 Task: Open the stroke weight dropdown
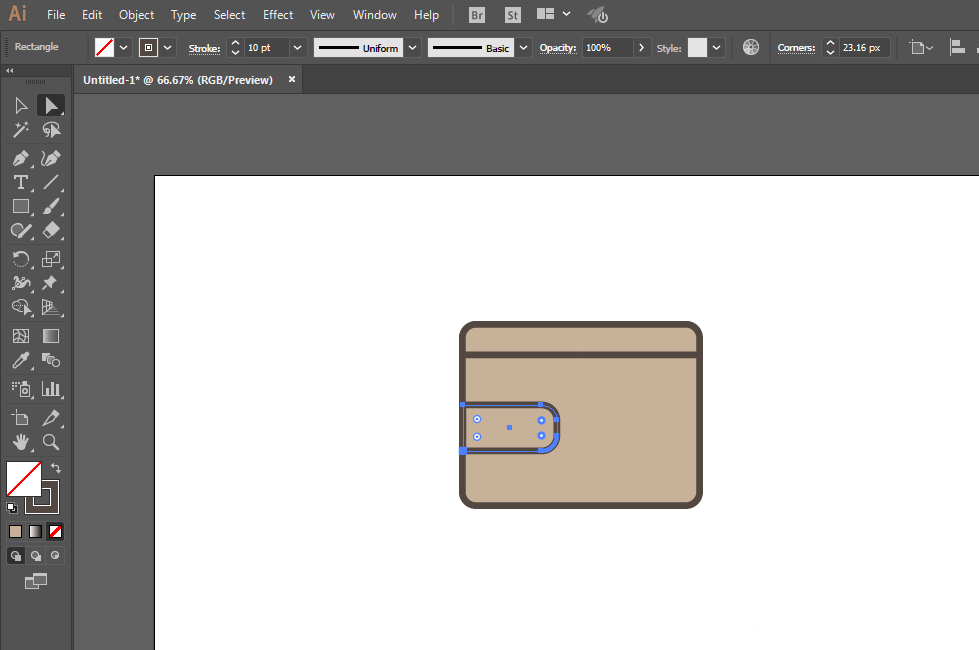[297, 47]
